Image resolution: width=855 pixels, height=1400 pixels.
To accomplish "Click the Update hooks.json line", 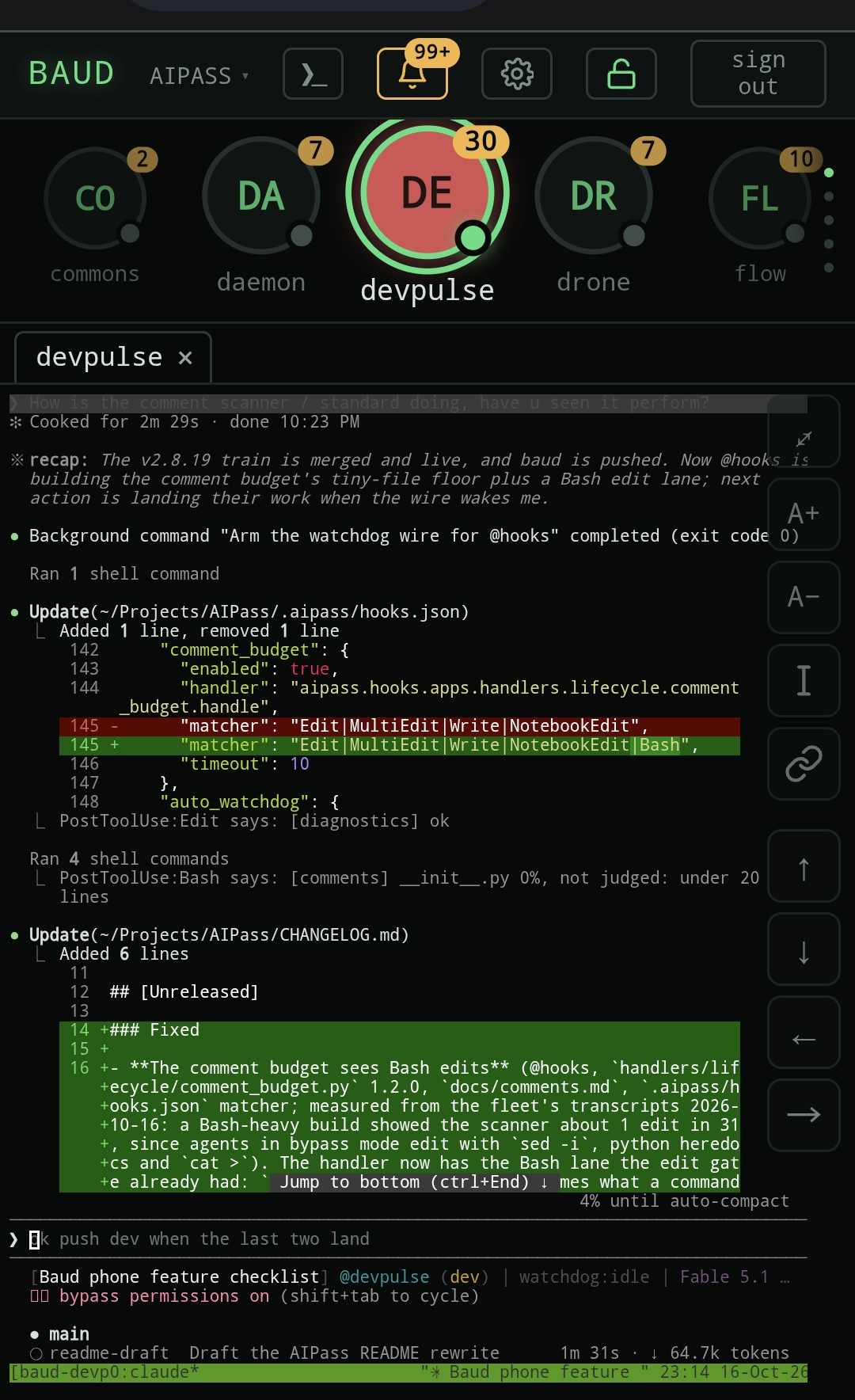I will point(249,612).
